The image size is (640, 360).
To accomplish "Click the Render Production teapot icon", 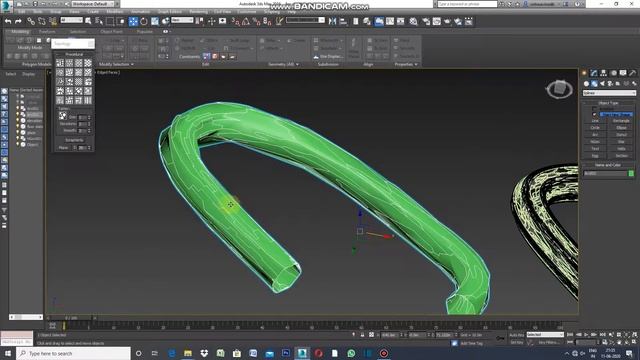I will click(x=447, y=21).
